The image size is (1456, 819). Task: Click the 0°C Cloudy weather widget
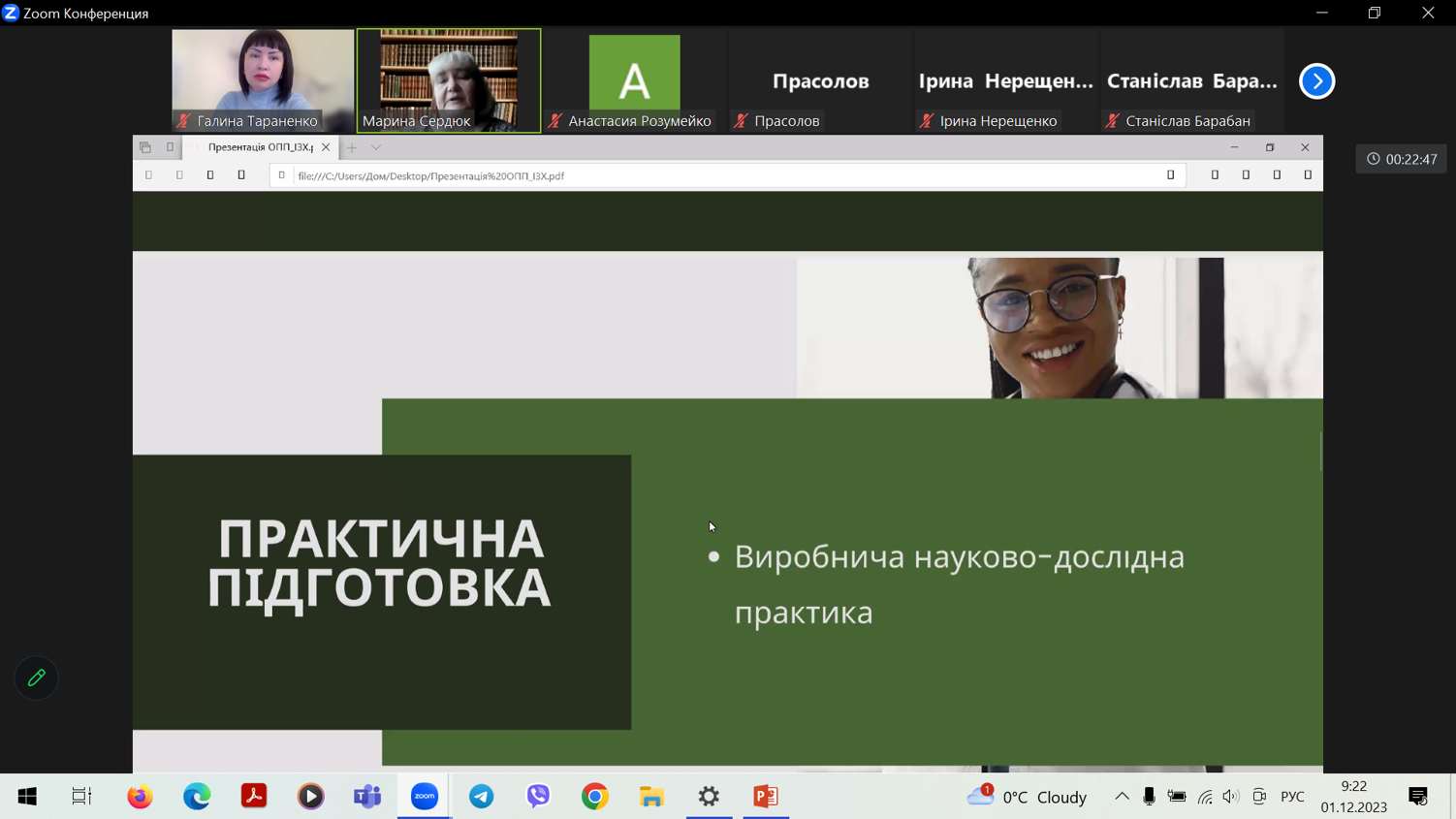pyautogui.click(x=1028, y=797)
